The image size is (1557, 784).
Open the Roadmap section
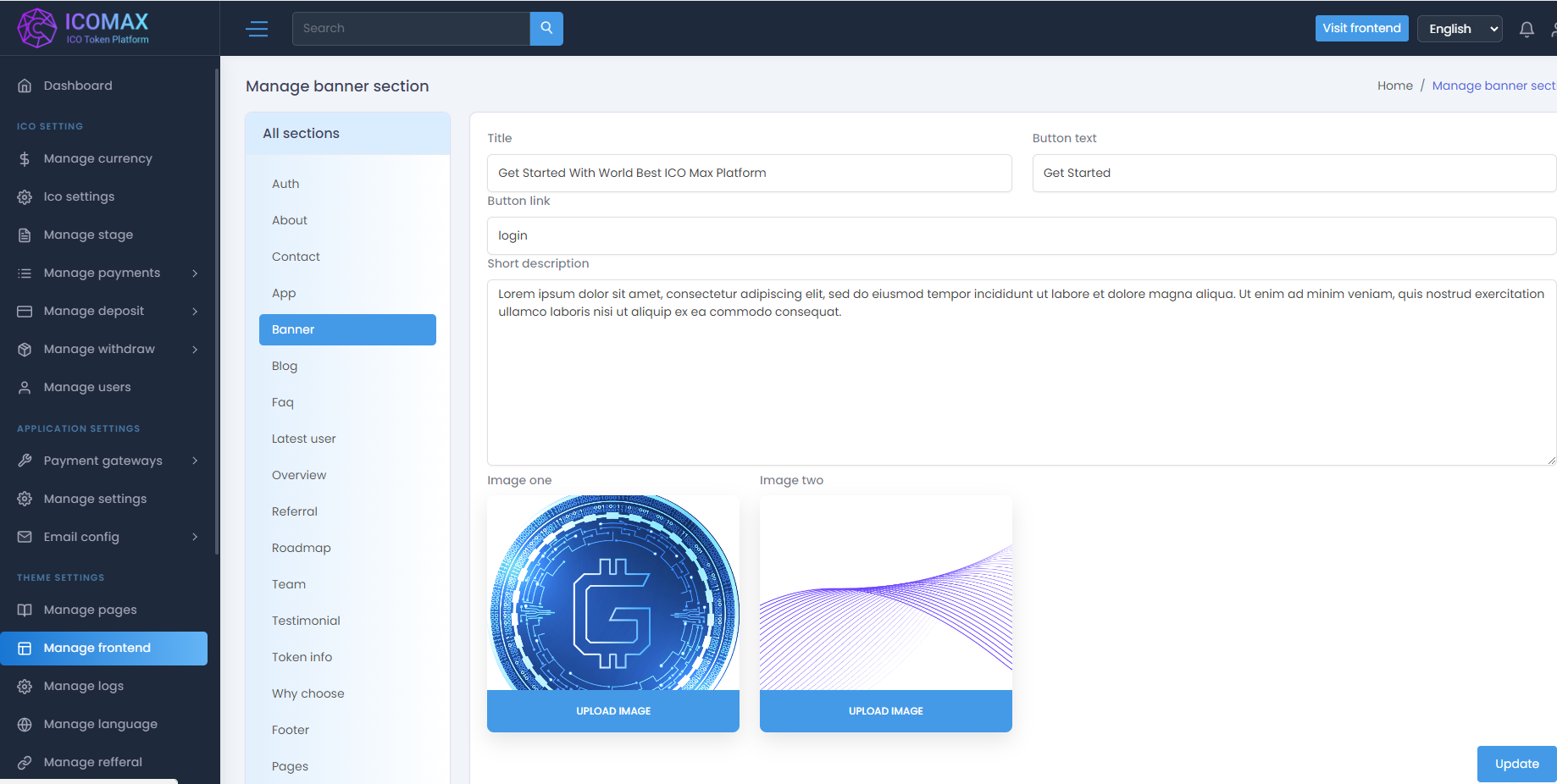(x=347, y=548)
